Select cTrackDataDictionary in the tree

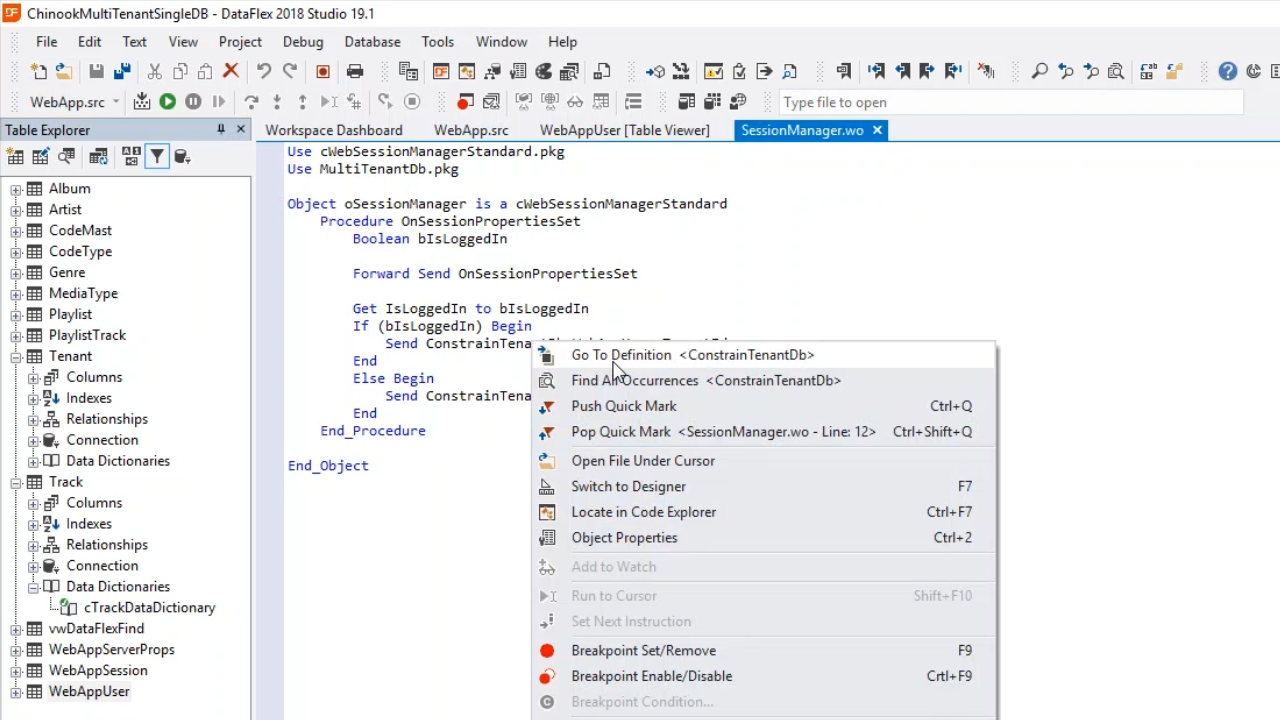(x=149, y=608)
